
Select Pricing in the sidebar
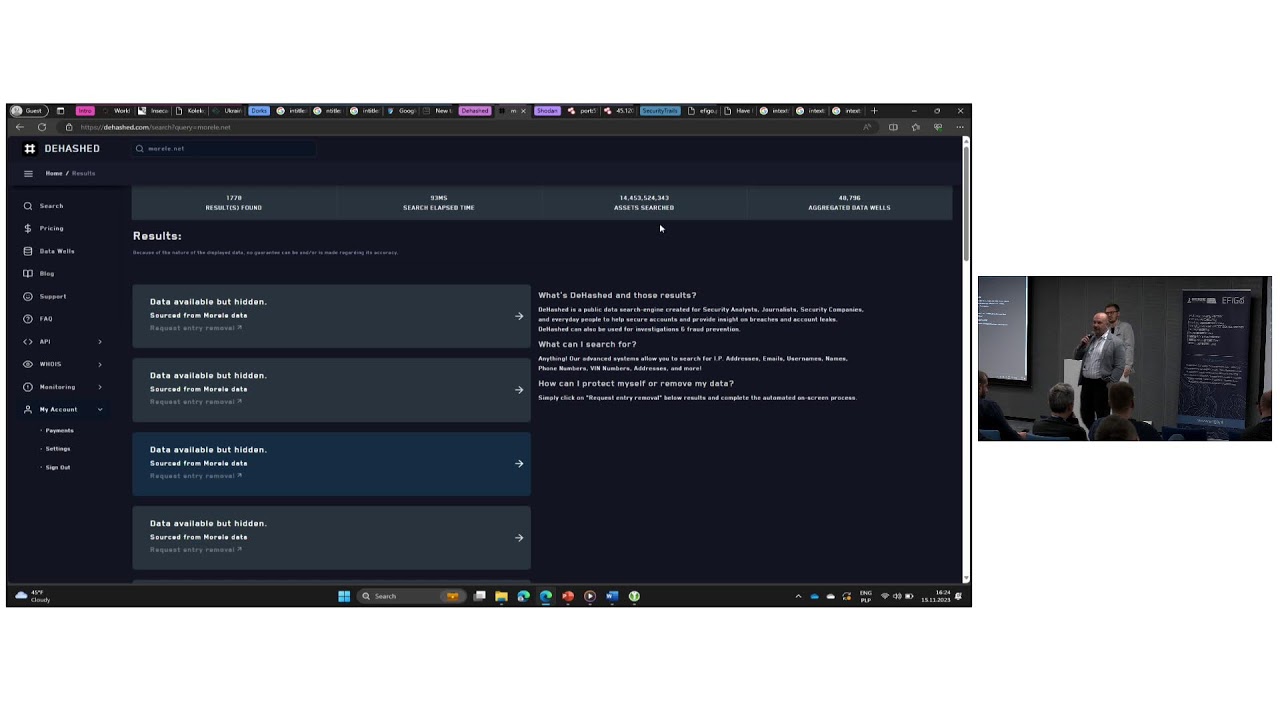point(51,228)
